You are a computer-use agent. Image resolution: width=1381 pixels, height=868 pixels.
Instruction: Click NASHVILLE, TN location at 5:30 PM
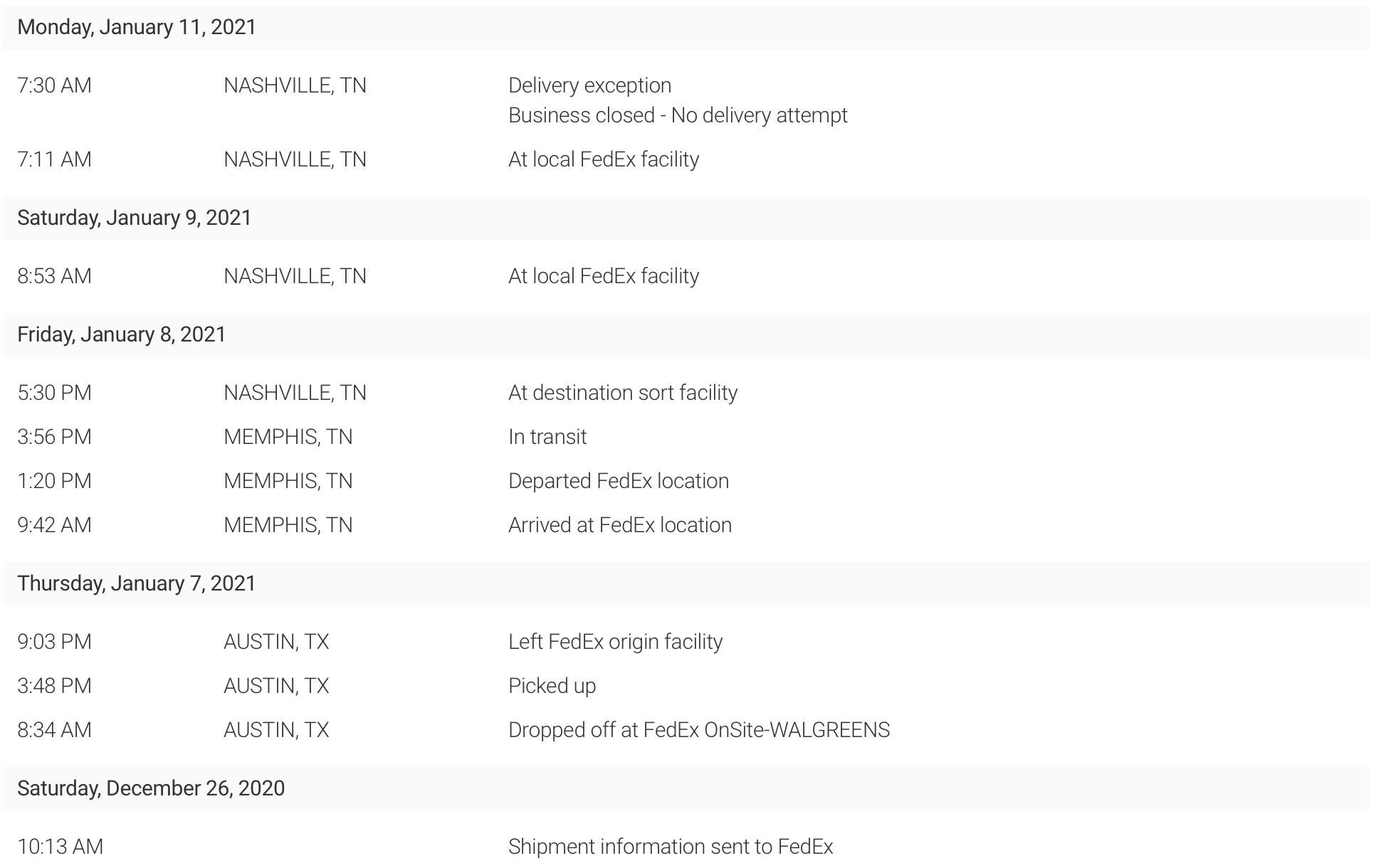(295, 393)
